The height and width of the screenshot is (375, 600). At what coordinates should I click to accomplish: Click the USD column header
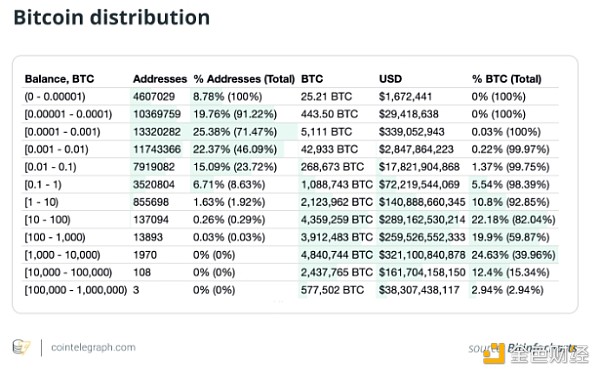pos(390,79)
